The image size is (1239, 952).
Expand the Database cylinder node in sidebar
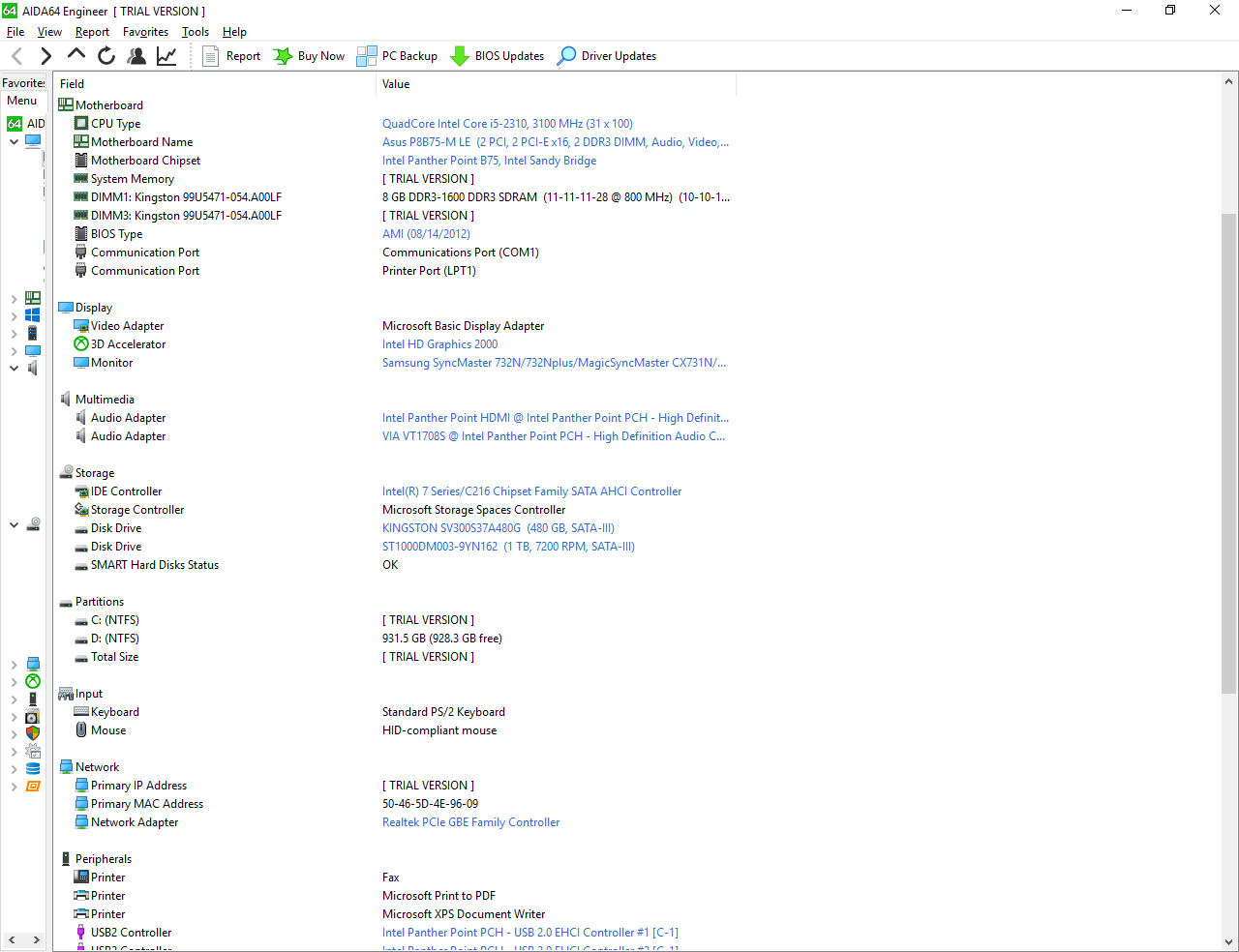pos(14,769)
